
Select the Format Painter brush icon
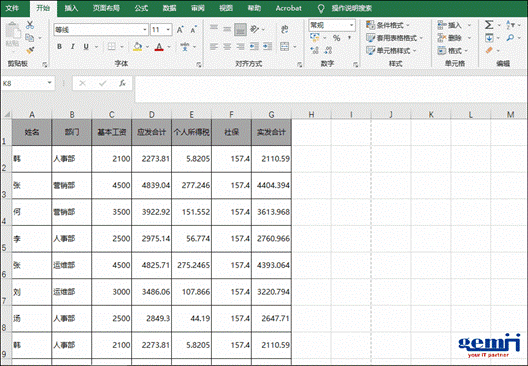coord(30,51)
